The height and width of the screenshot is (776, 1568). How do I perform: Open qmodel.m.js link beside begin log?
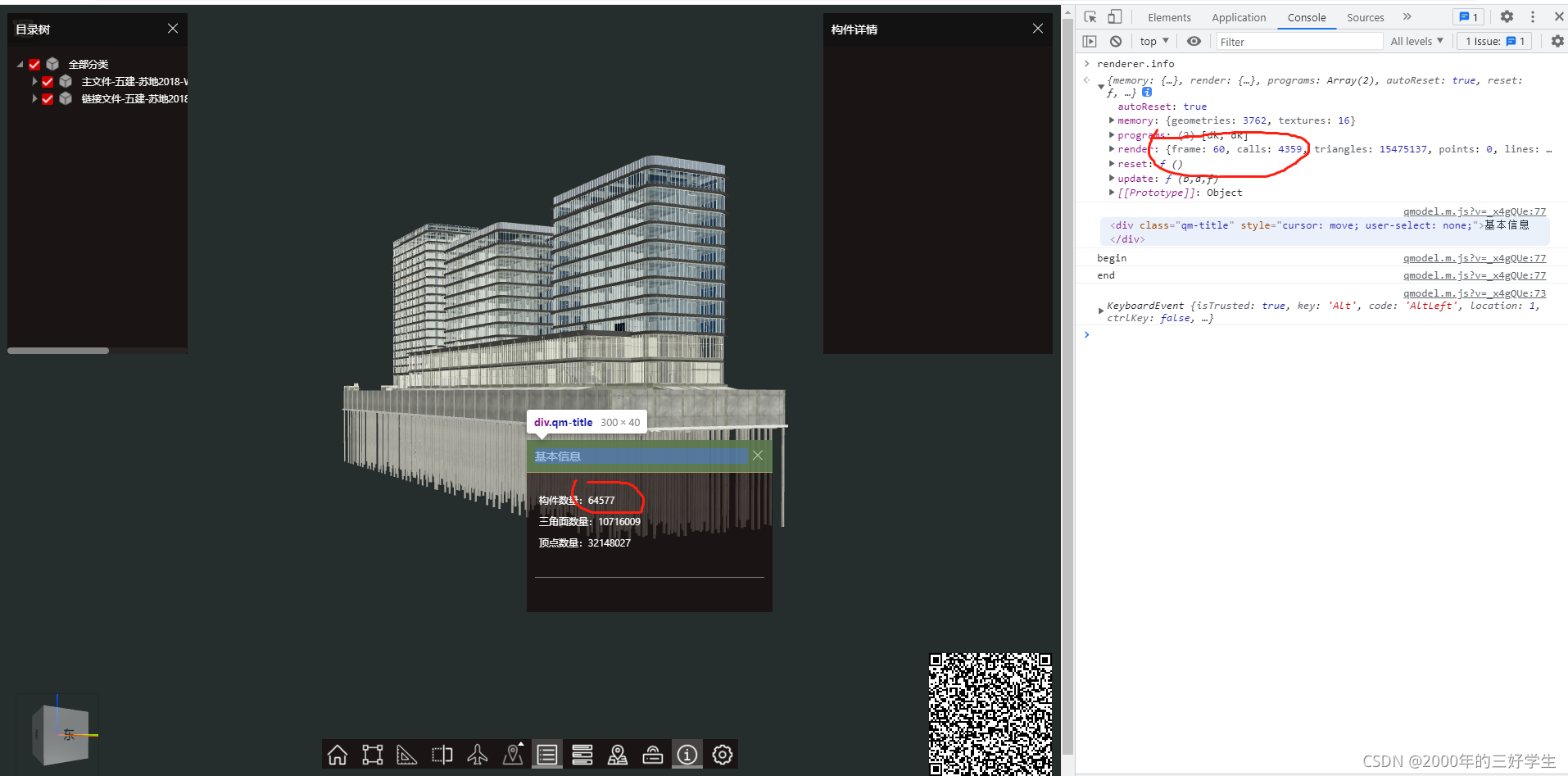pos(1475,258)
